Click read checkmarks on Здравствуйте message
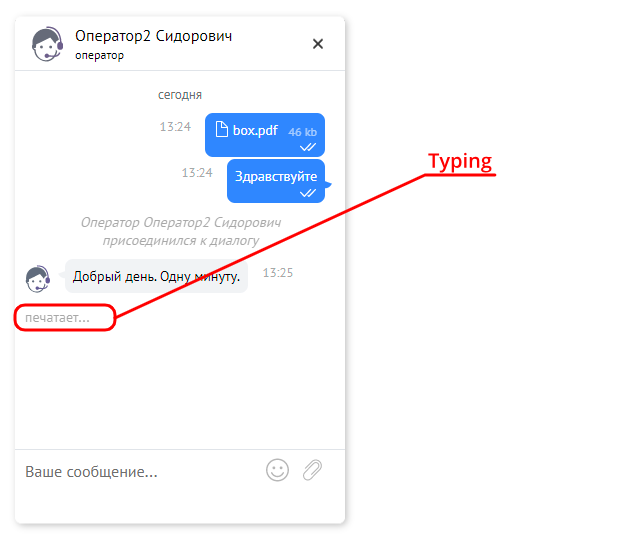Viewport: 640px width, 540px height. click(308, 193)
